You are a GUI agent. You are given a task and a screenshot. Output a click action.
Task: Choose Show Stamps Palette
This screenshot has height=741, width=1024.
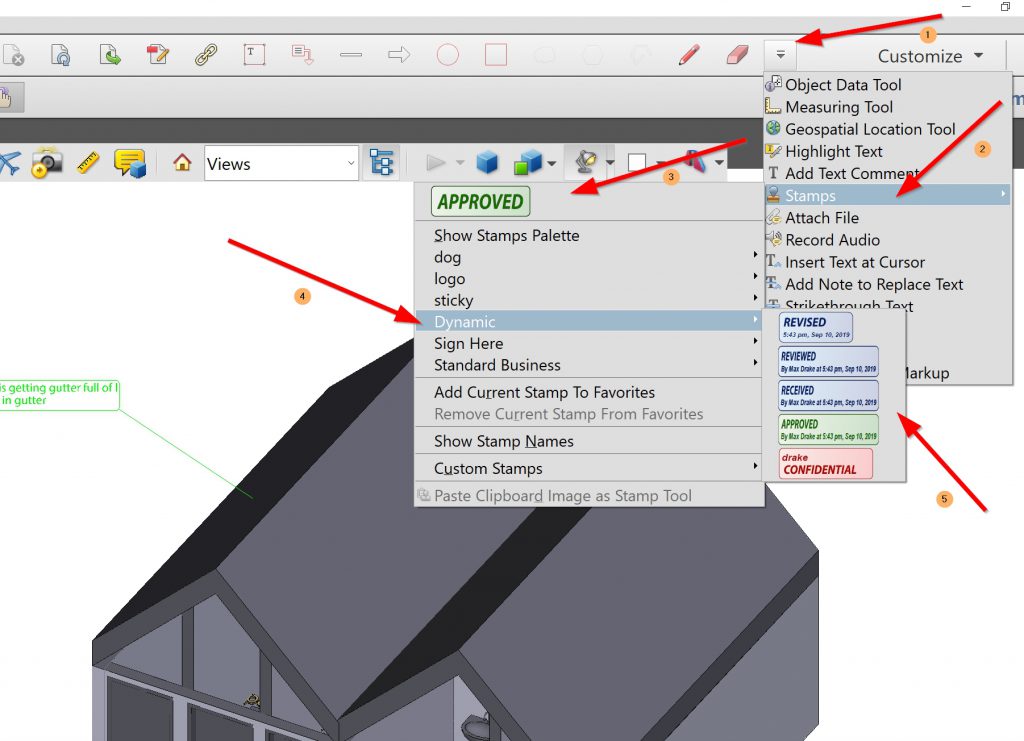(506, 235)
